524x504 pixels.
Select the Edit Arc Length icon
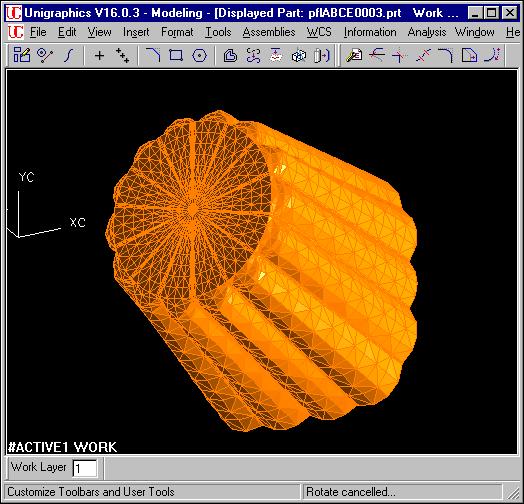point(492,55)
